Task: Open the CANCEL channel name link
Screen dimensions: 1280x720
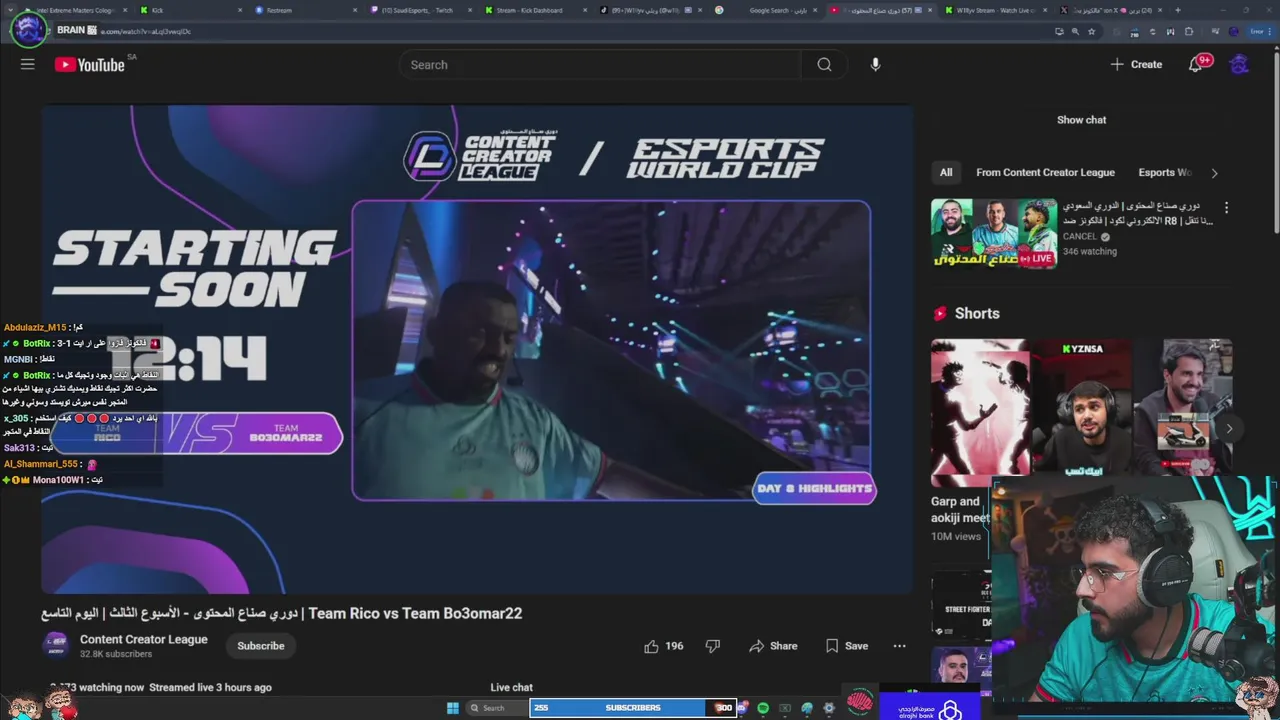Action: (x=1080, y=237)
